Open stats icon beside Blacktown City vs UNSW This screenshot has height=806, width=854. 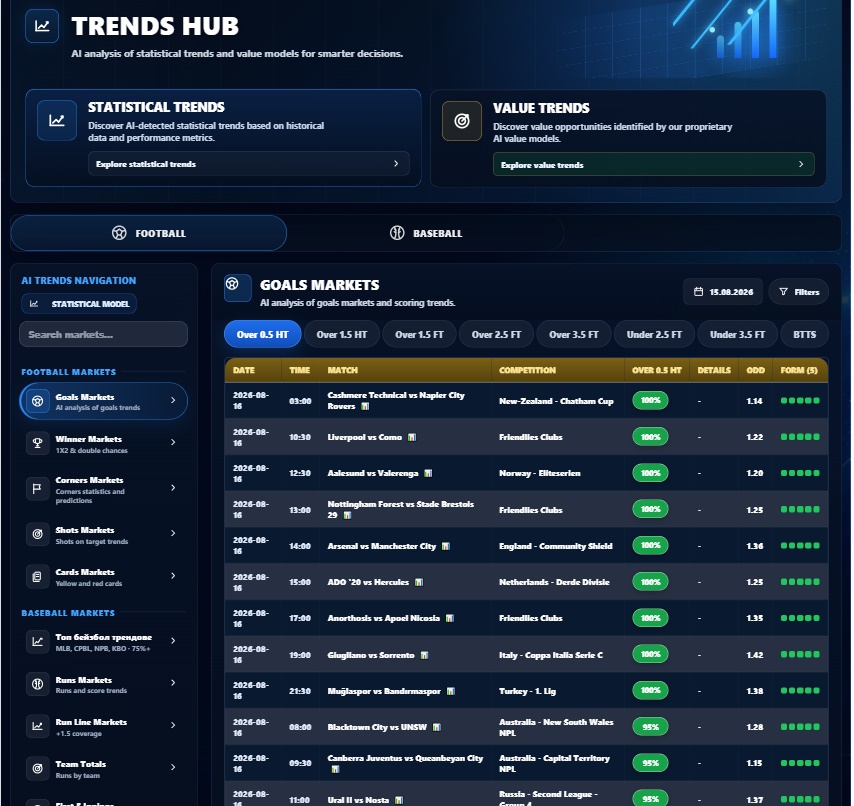tap(436, 727)
